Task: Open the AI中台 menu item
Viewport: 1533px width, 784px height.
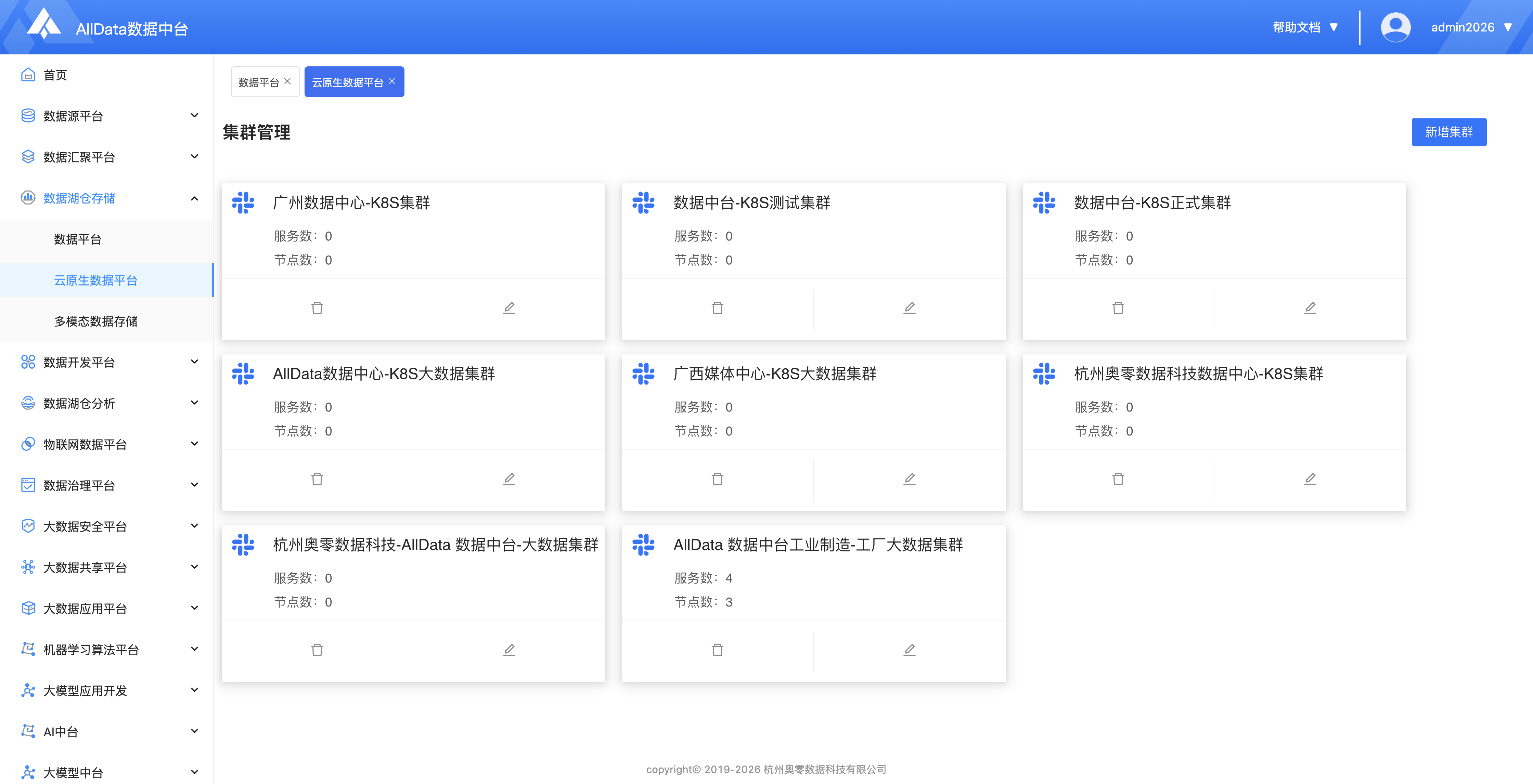Action: click(106, 732)
